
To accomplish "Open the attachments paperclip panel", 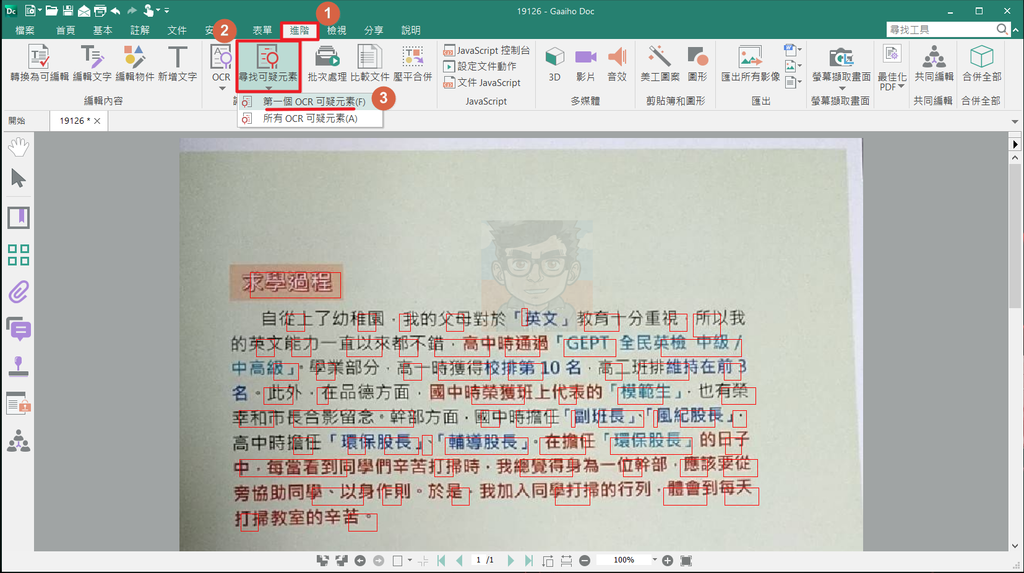I will pyautogui.click(x=18, y=292).
